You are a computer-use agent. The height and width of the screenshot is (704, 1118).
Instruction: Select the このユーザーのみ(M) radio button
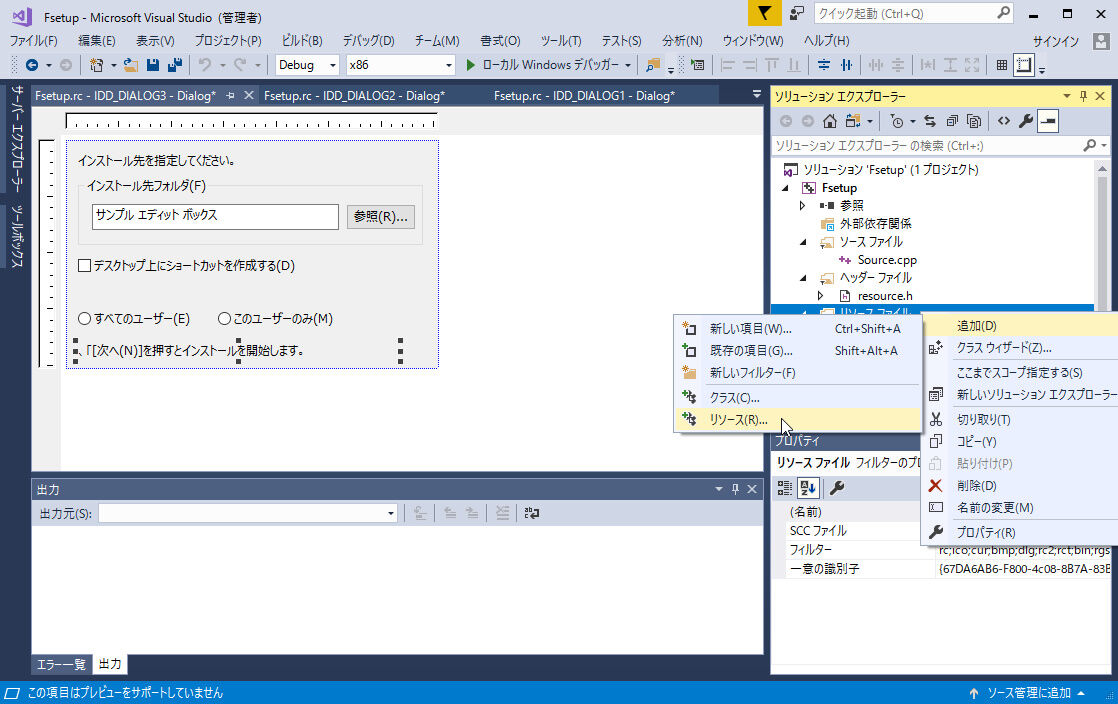pyautogui.click(x=225, y=319)
